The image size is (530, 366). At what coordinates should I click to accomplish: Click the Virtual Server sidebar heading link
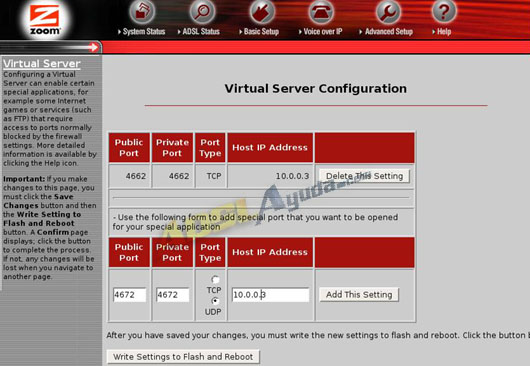point(42,64)
